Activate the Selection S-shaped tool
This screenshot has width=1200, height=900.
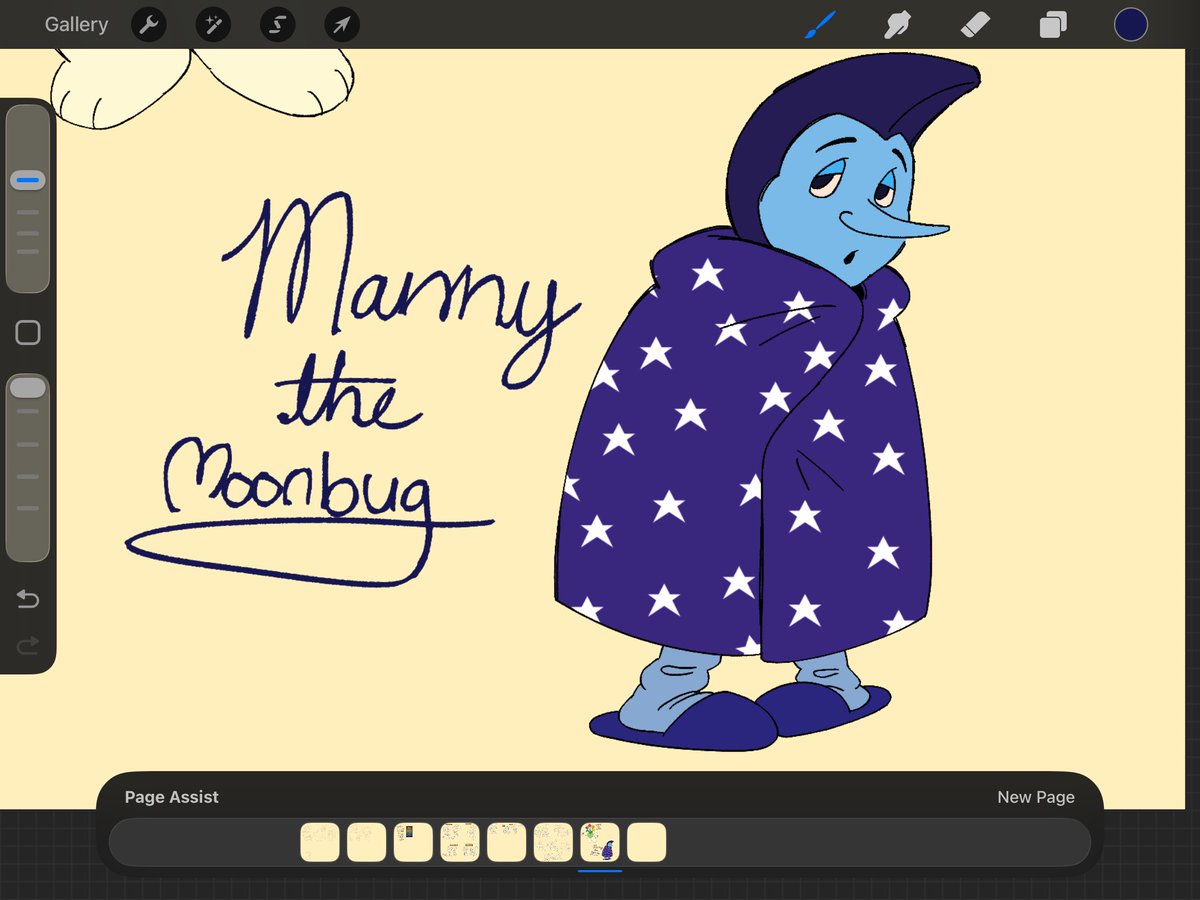pyautogui.click(x=277, y=25)
